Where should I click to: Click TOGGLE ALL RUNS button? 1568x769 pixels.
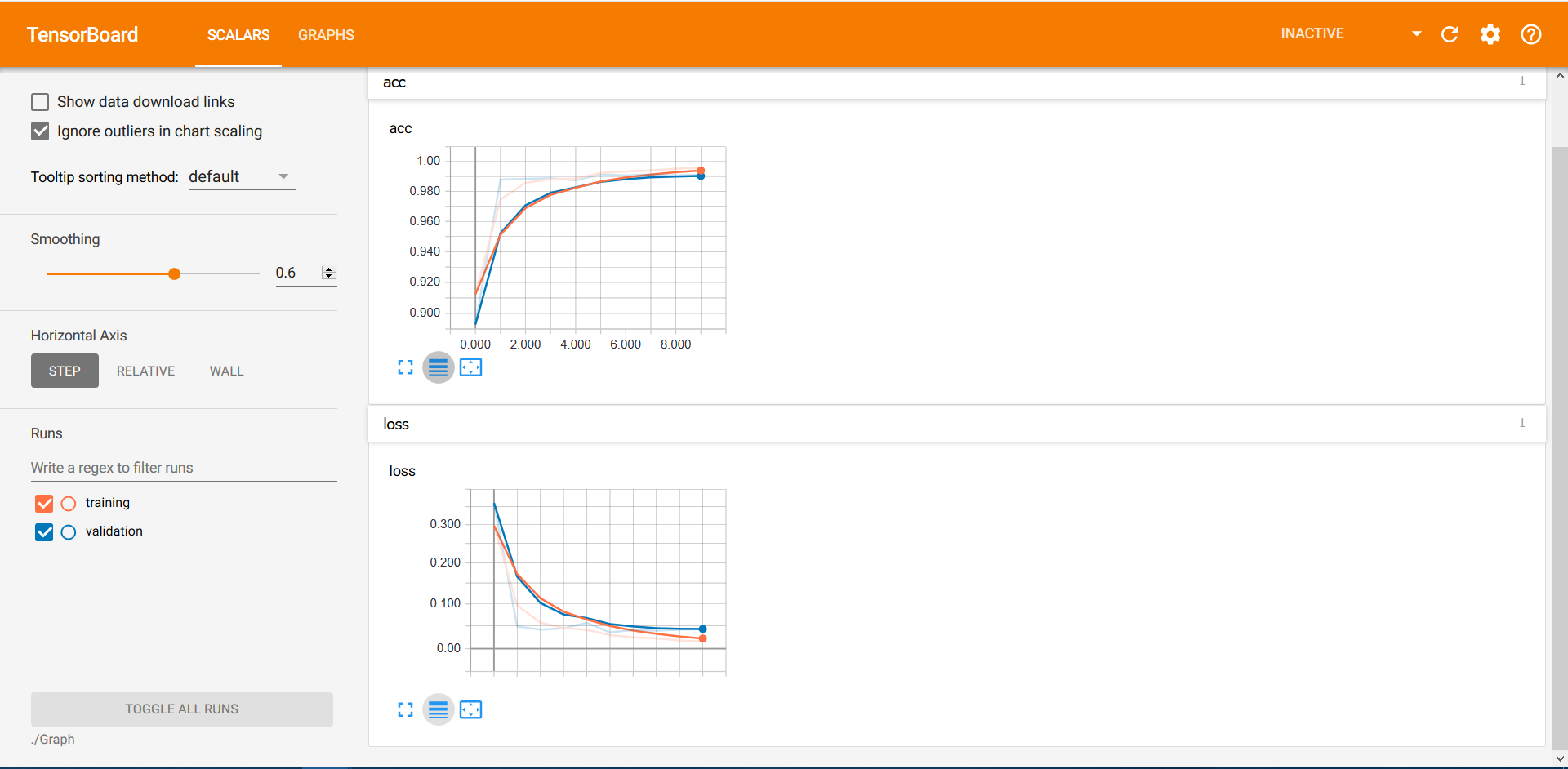click(x=182, y=709)
